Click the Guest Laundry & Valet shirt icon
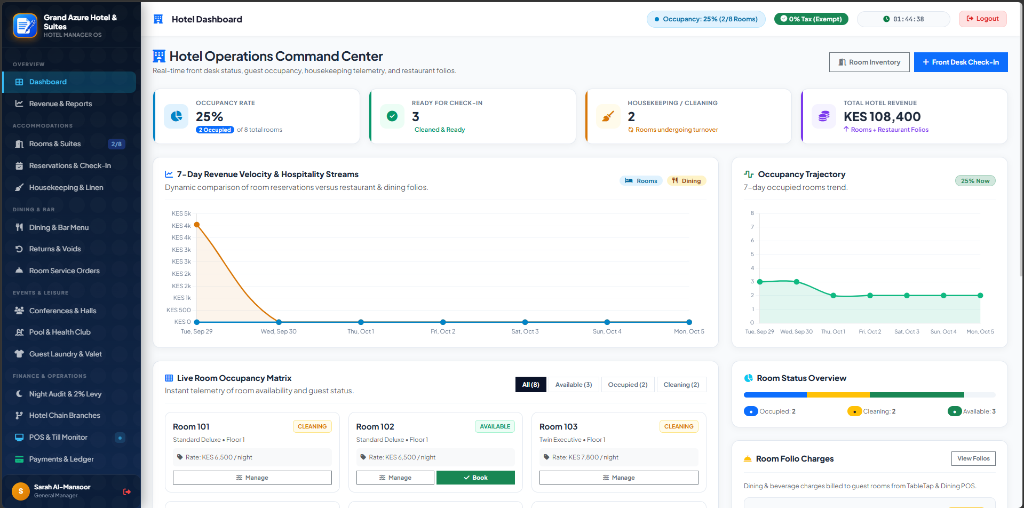The width and height of the screenshot is (1024, 508). pos(19,354)
